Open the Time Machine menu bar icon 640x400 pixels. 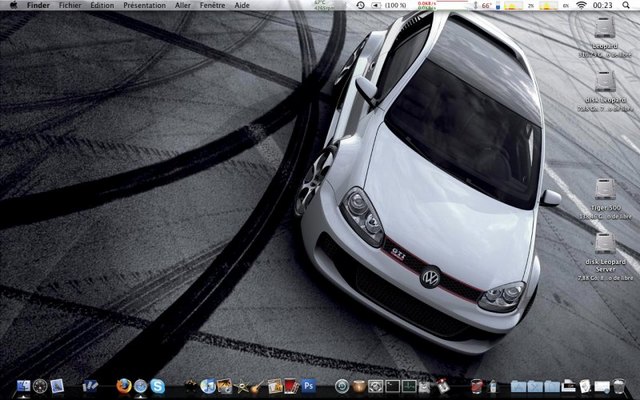pos(360,6)
